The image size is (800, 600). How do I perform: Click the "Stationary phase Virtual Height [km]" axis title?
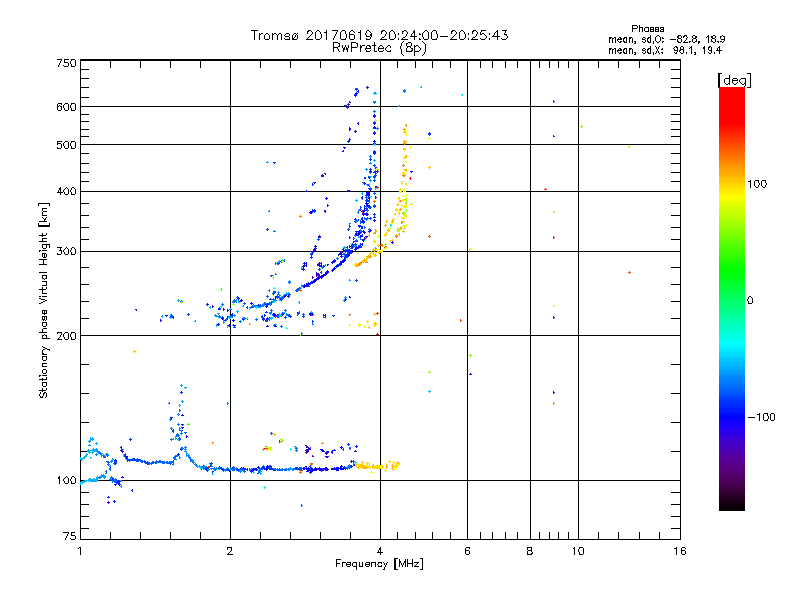click(44, 300)
